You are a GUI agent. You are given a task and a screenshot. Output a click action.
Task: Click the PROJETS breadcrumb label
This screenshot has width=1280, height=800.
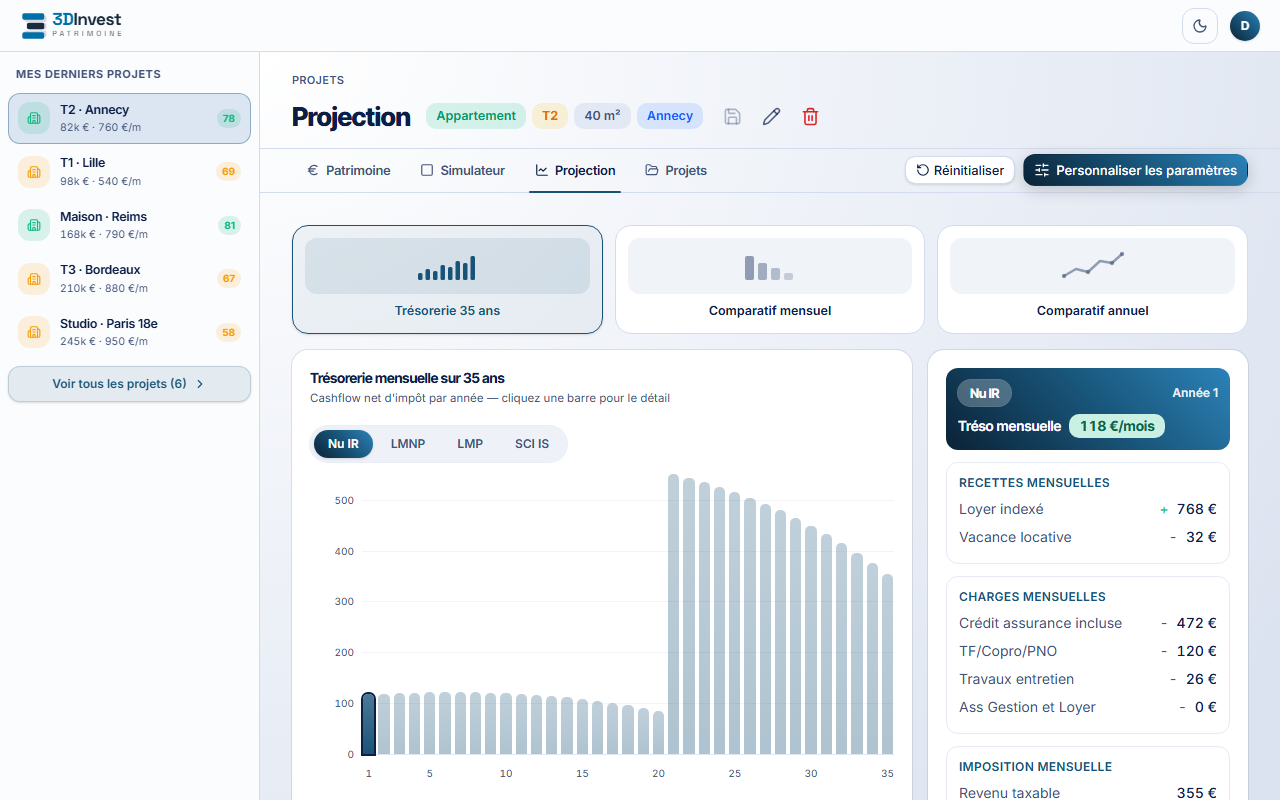click(318, 80)
